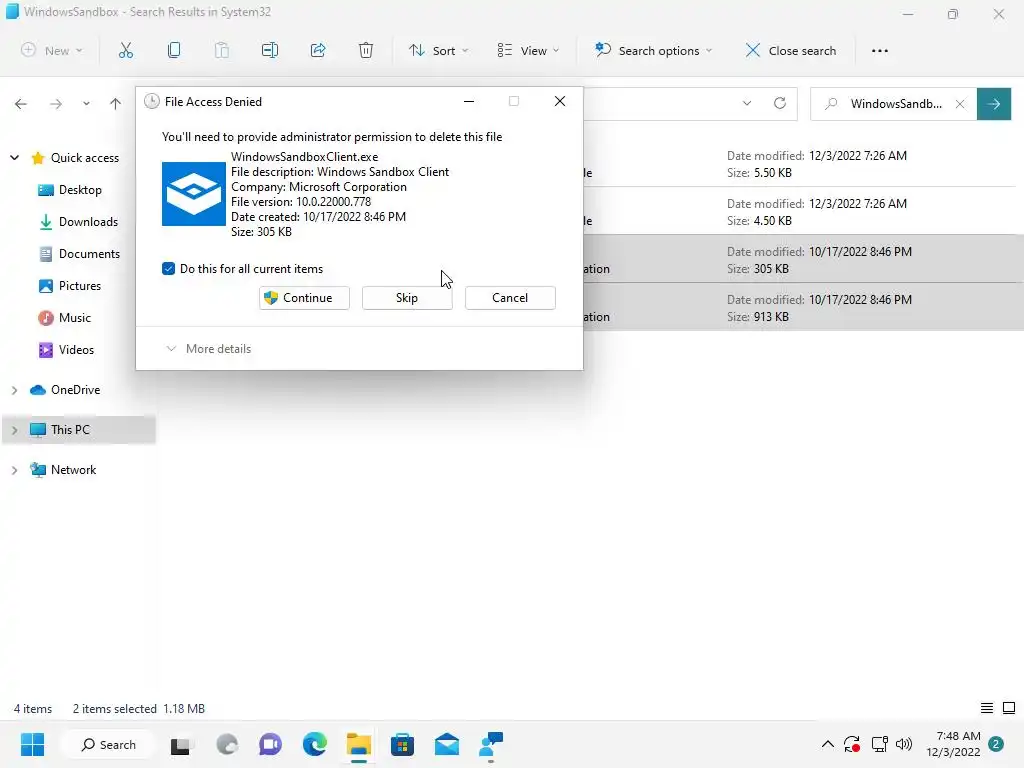The image size is (1024, 768).
Task: Clear the search box text
Action: pos(960,104)
